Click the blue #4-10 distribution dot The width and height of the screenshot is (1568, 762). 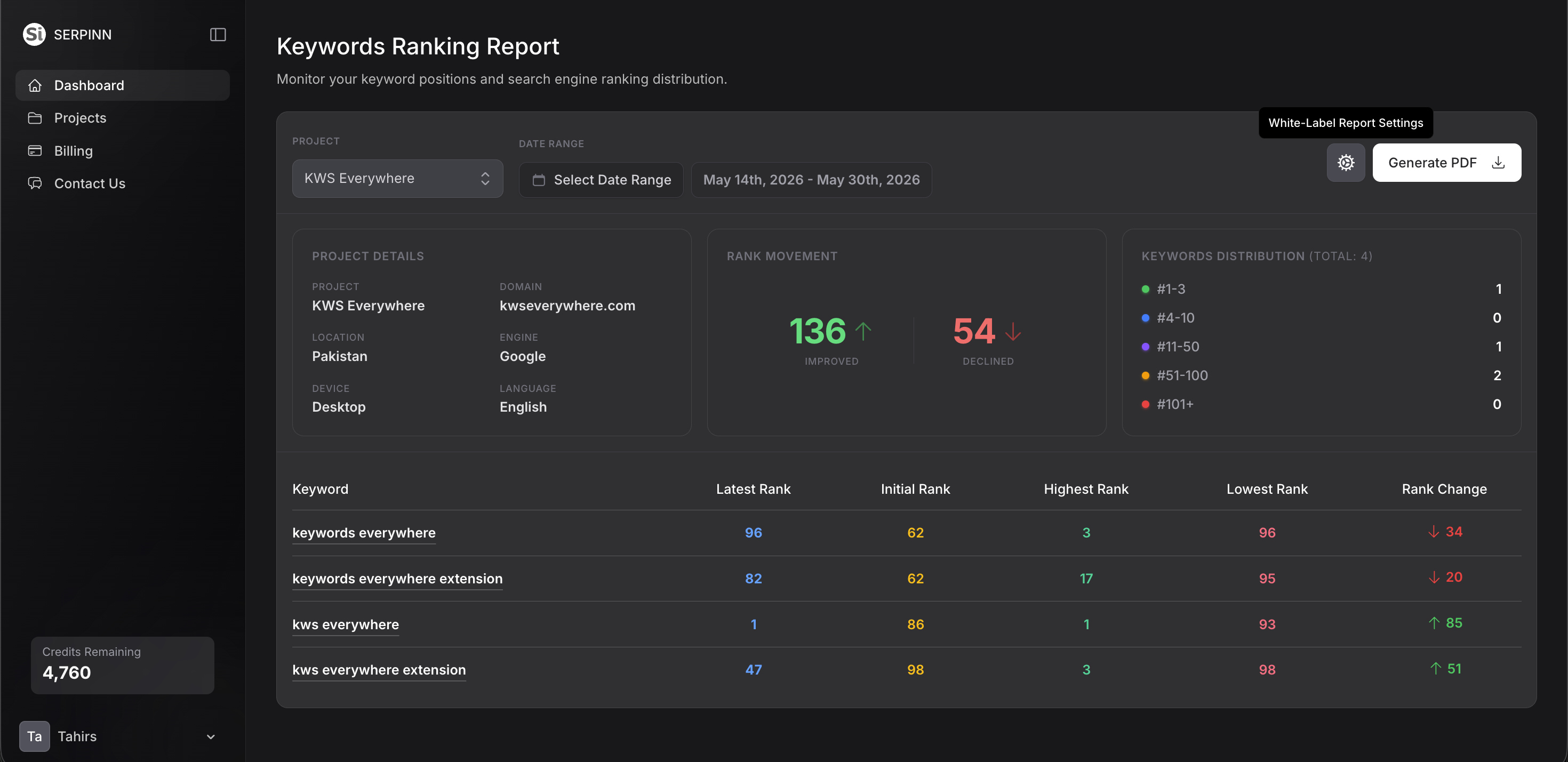1145,318
